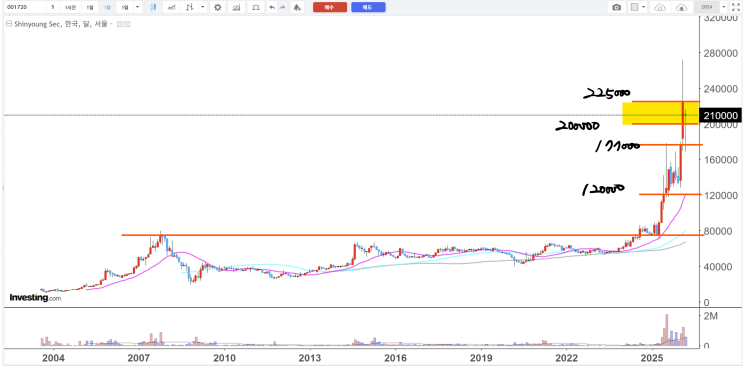Toggle small square beside the chart title
Image resolution: width=743 pixels, height=366 pixels.
(119, 25)
